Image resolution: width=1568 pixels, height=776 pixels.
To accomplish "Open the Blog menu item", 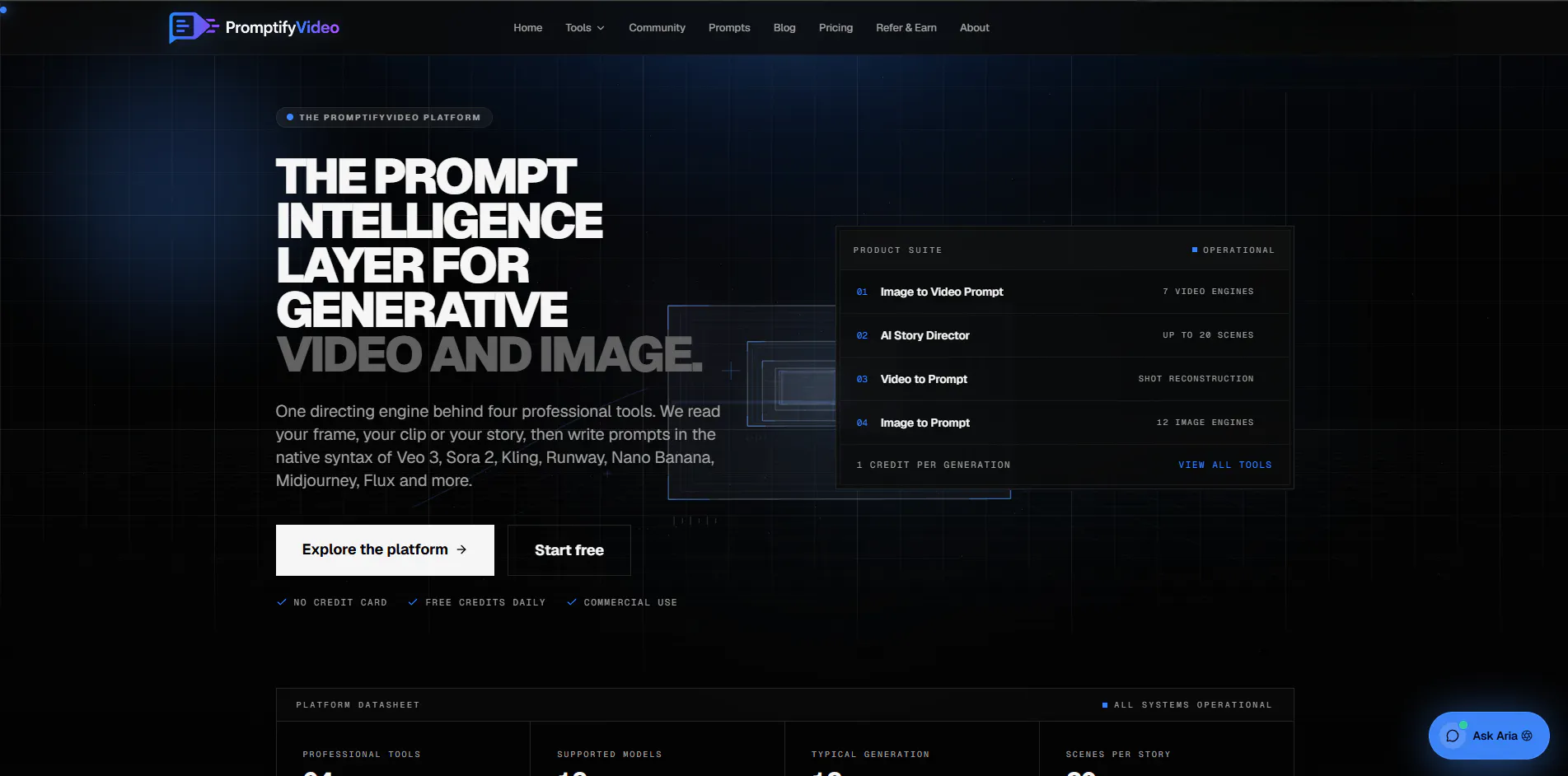I will pos(784,27).
